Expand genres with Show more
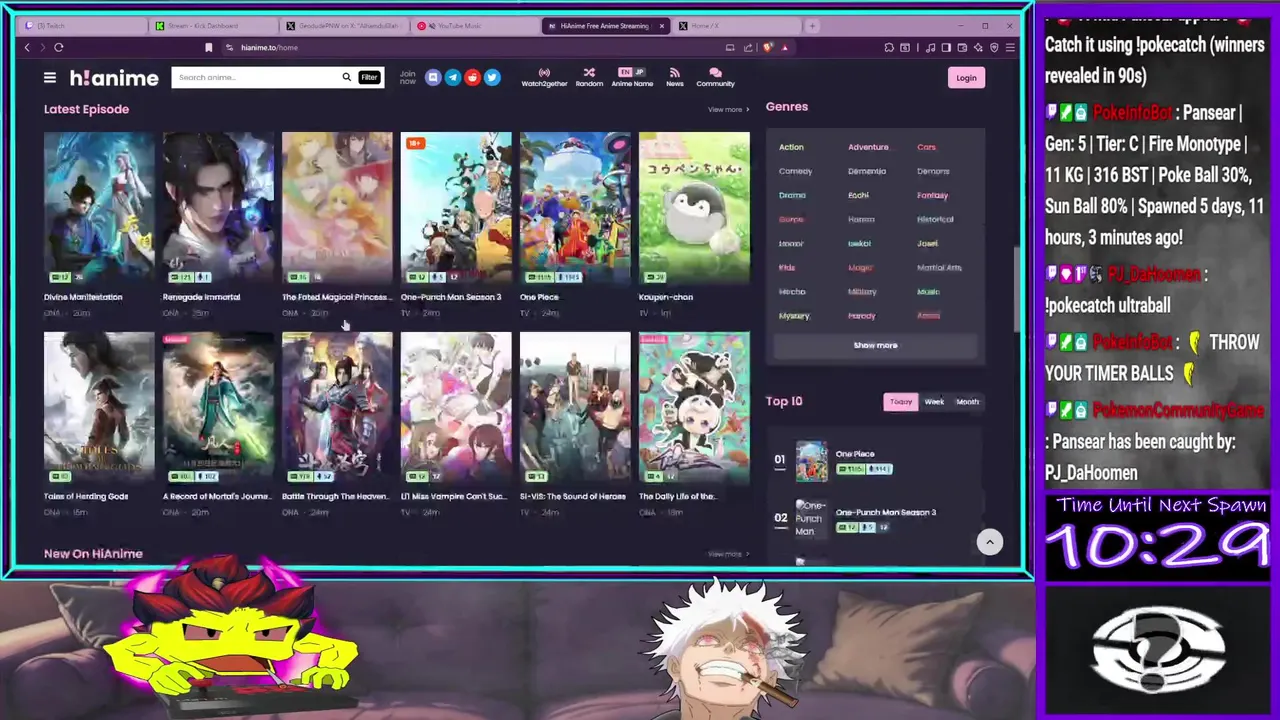 (x=875, y=345)
